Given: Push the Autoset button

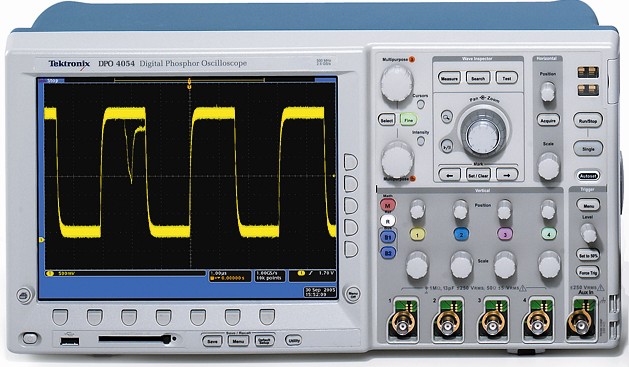Looking at the screenshot, I should click(588, 176).
